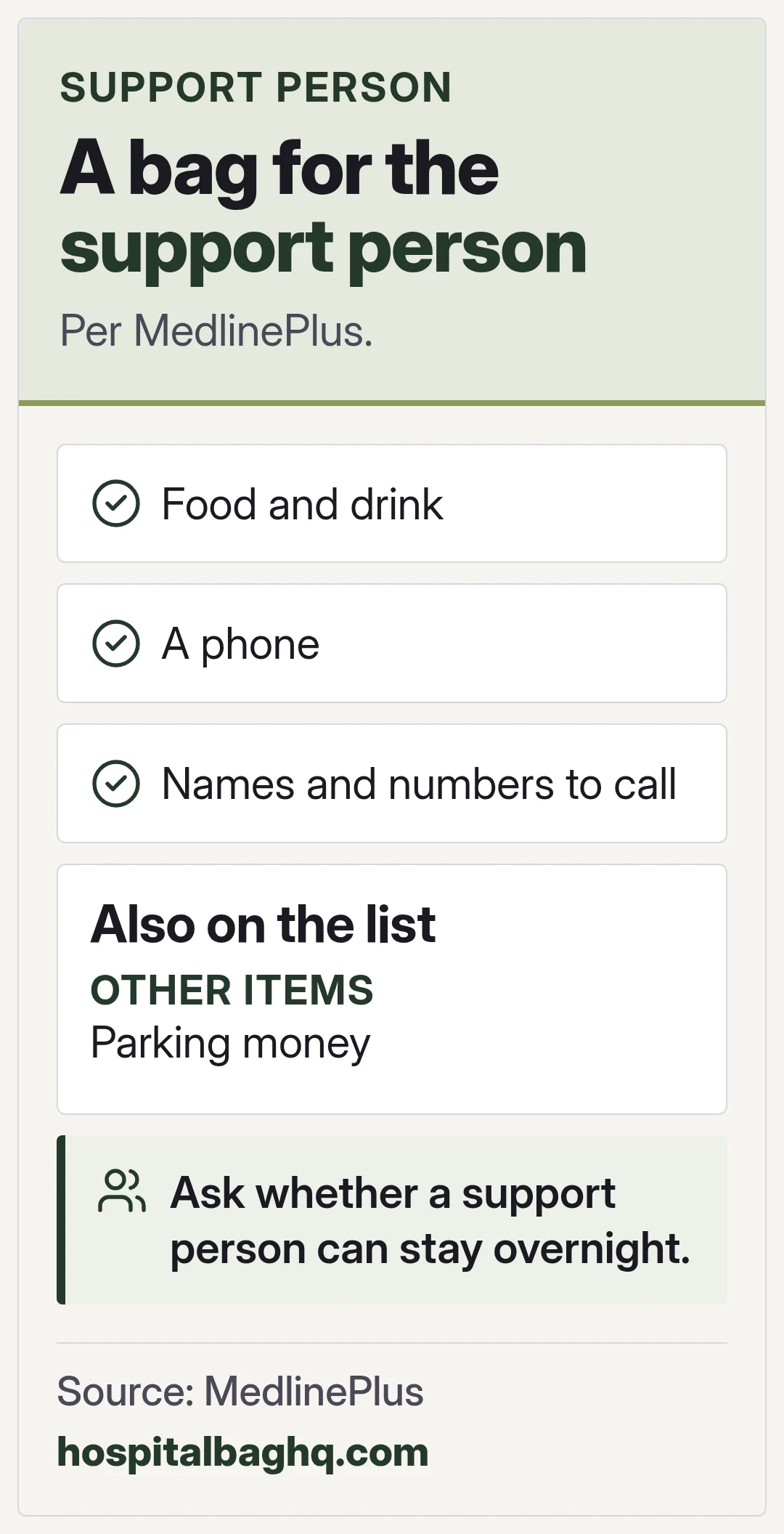Click the dark green callout accent bar
The image size is (784, 1534).
pyautogui.click(x=61, y=1220)
